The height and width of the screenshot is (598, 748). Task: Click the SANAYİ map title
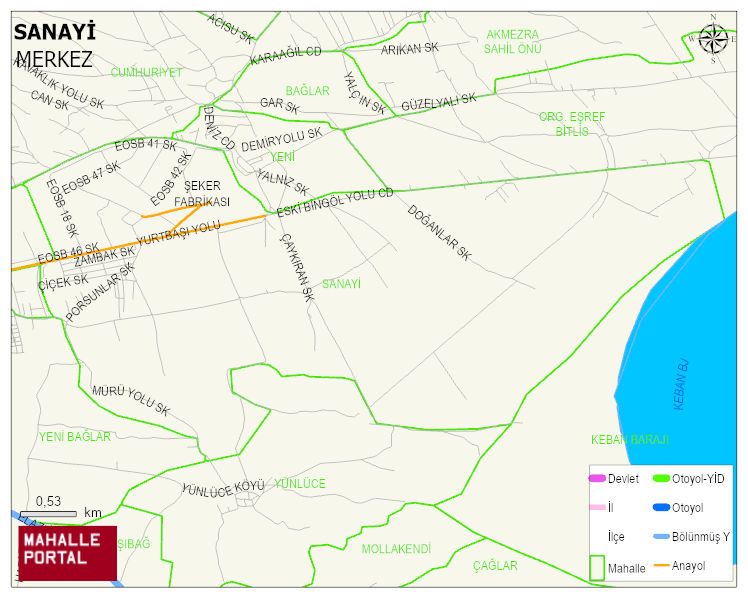click(54, 32)
